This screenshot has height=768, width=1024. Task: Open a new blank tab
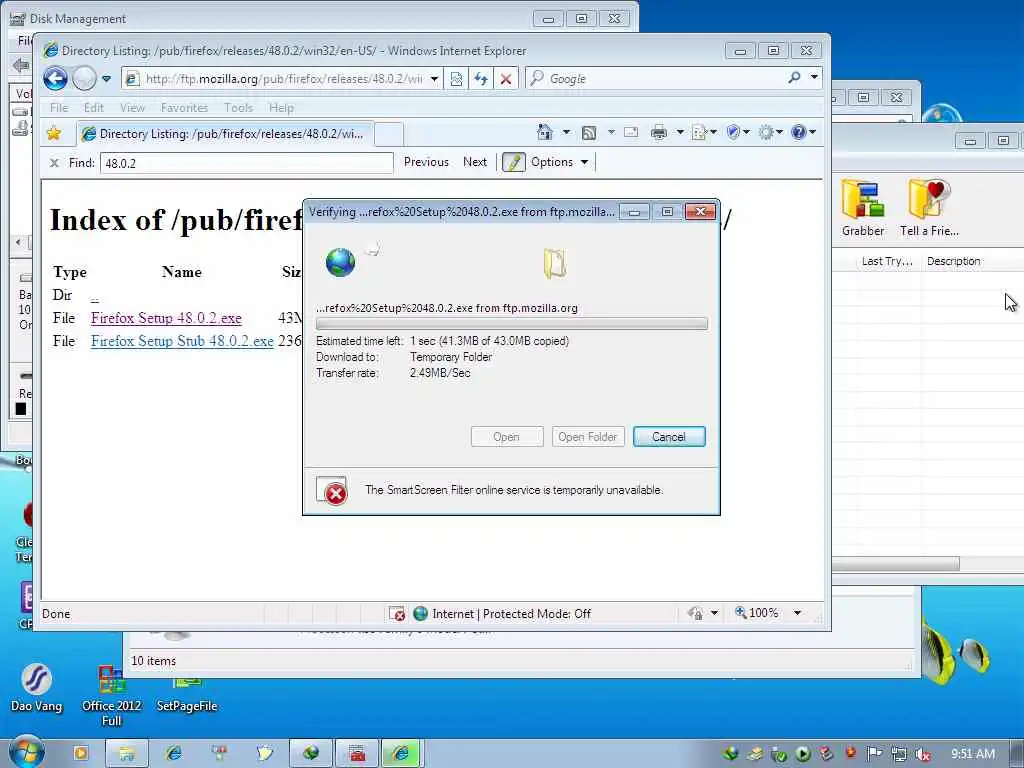[389, 135]
